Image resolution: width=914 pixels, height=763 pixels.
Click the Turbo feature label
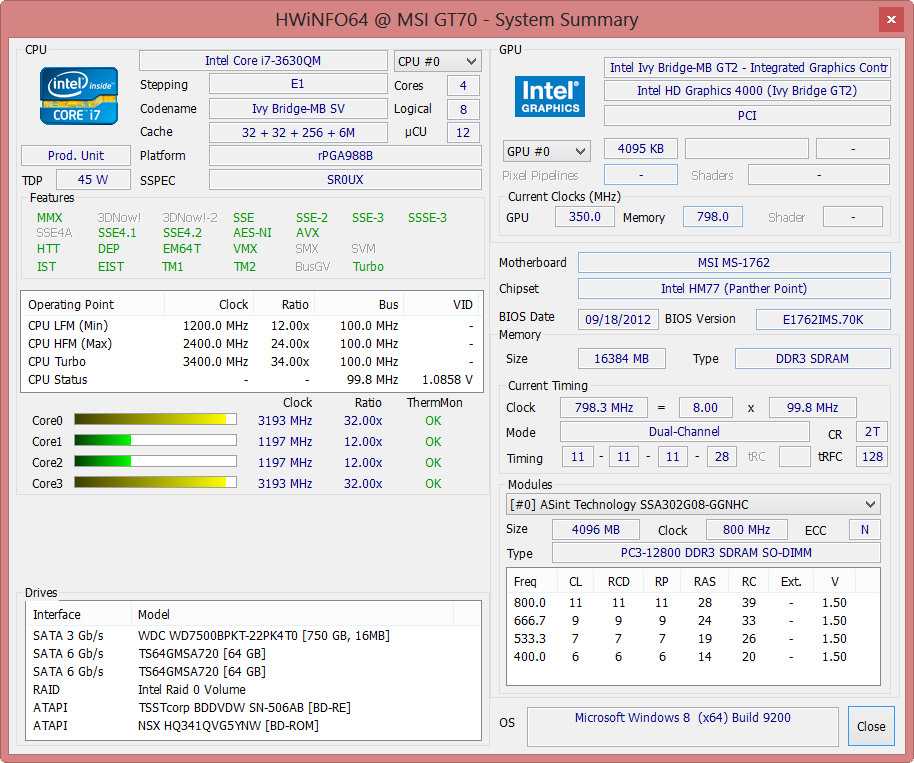(x=368, y=266)
